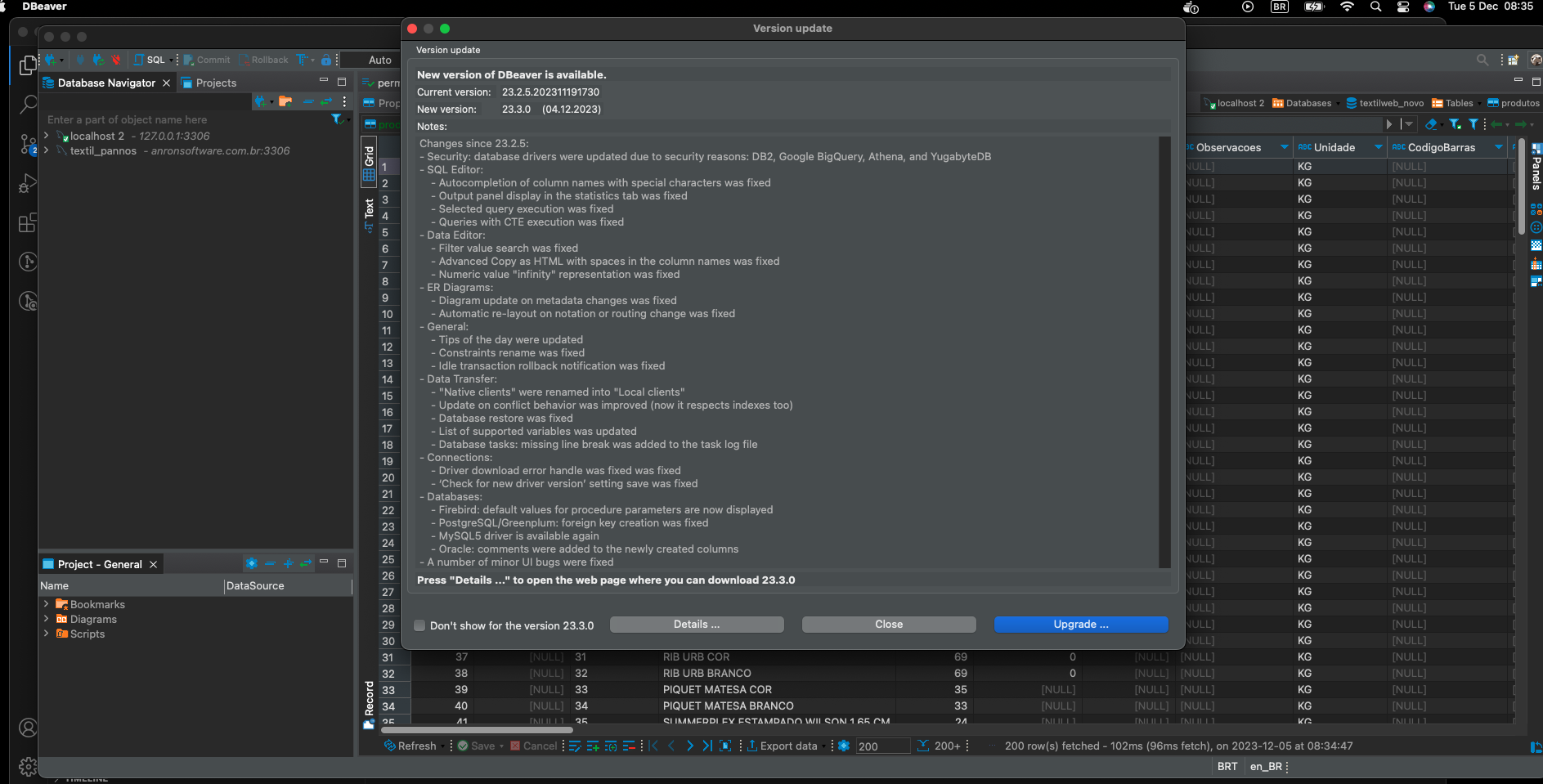Switch to the Projects tab
Image resolution: width=1543 pixels, height=784 pixels.
tap(215, 83)
